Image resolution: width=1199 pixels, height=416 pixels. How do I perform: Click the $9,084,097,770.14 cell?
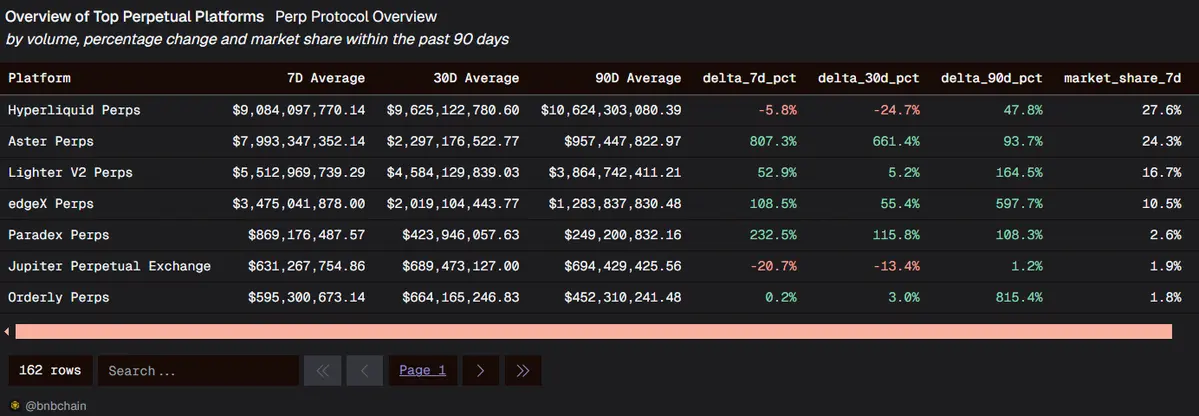point(299,110)
